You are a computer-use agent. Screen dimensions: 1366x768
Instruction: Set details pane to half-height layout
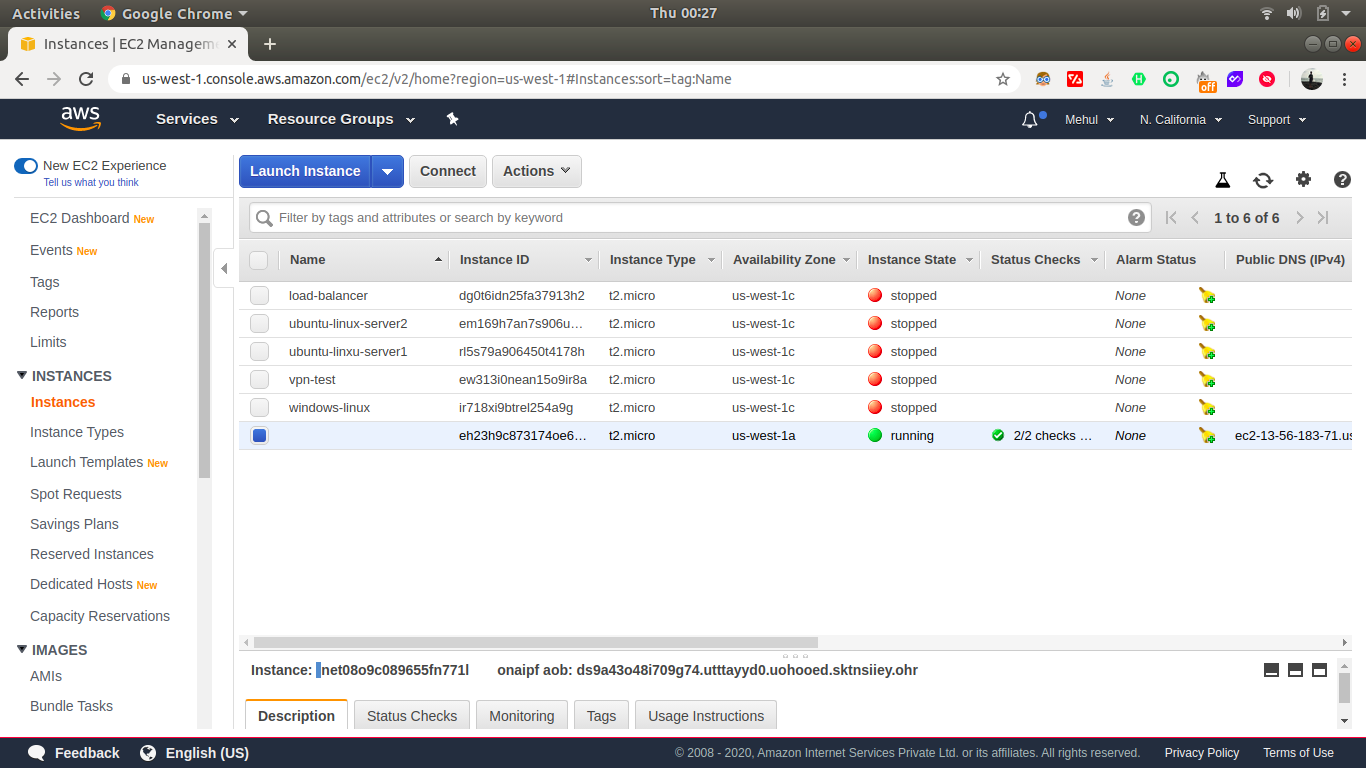[x=1295, y=670]
